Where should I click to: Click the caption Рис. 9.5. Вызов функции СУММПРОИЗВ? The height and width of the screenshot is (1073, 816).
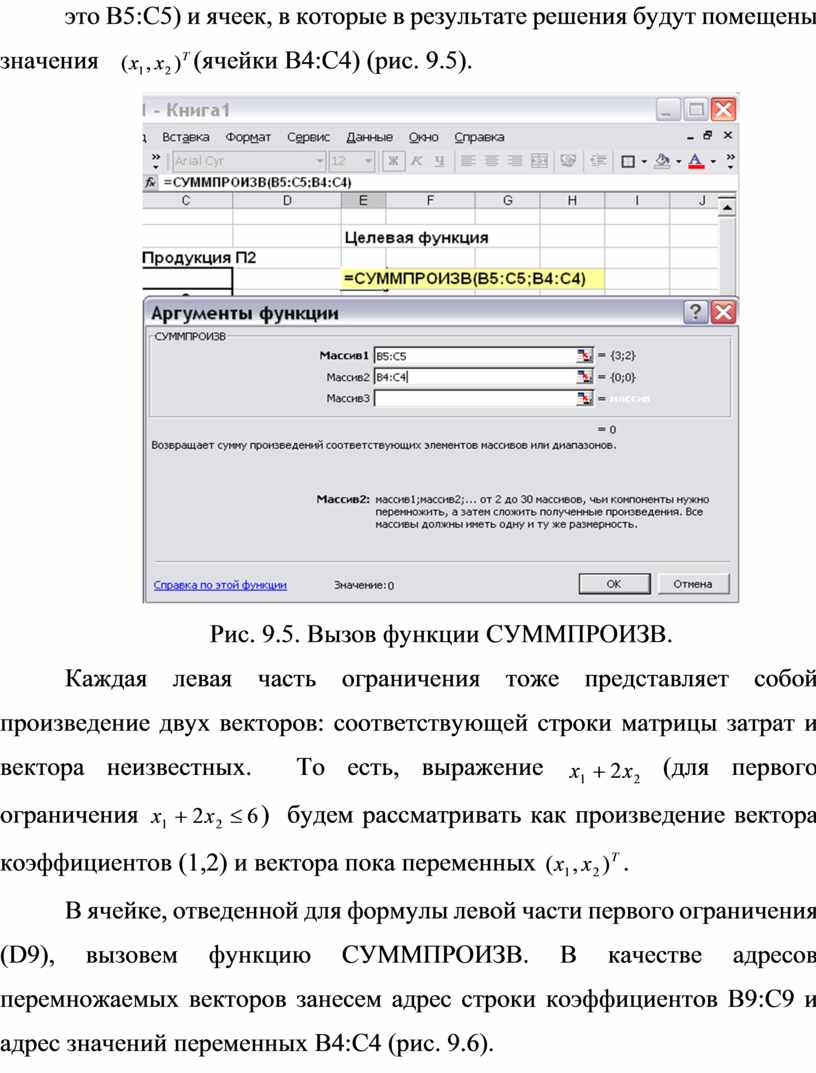(441, 634)
